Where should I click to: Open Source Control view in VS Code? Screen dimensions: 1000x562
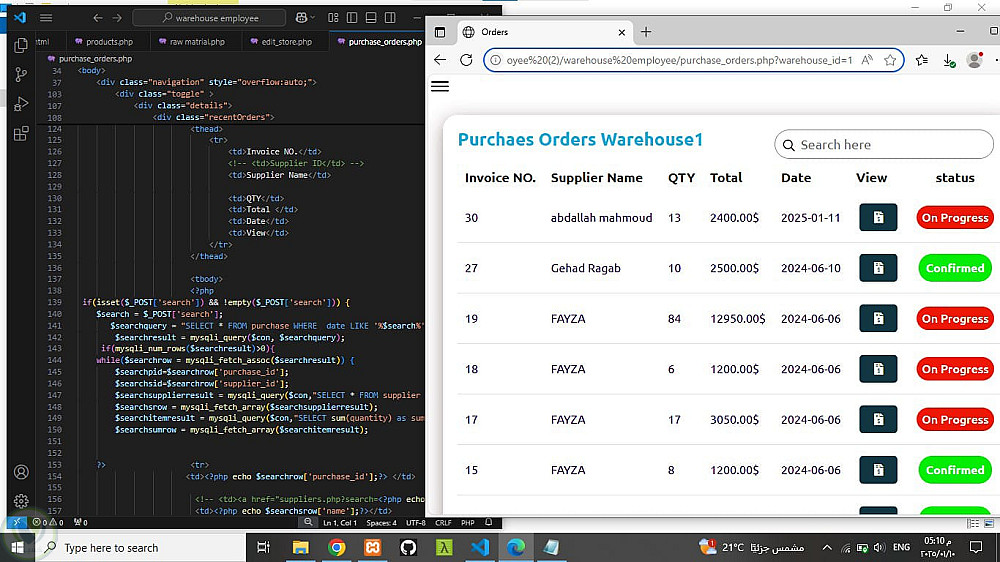pyautogui.click(x=21, y=75)
